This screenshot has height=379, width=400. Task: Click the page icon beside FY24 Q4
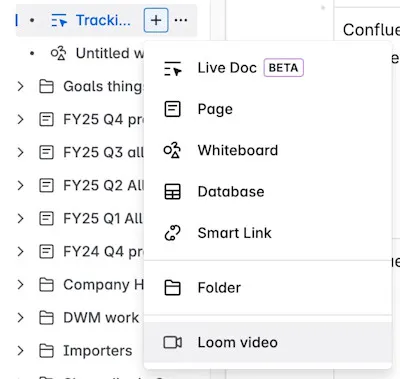point(46,251)
